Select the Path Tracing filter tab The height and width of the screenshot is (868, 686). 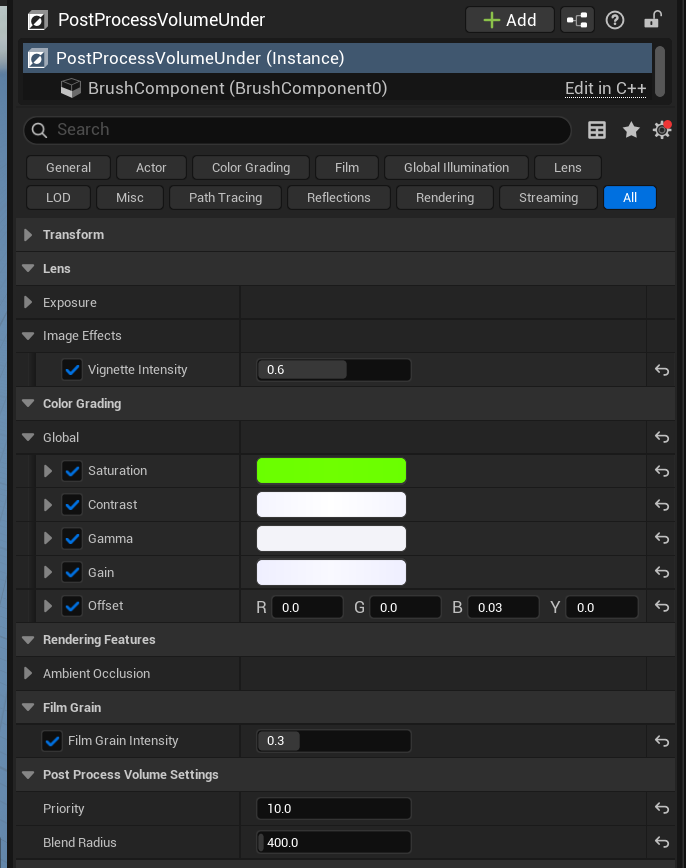[x=225, y=198]
